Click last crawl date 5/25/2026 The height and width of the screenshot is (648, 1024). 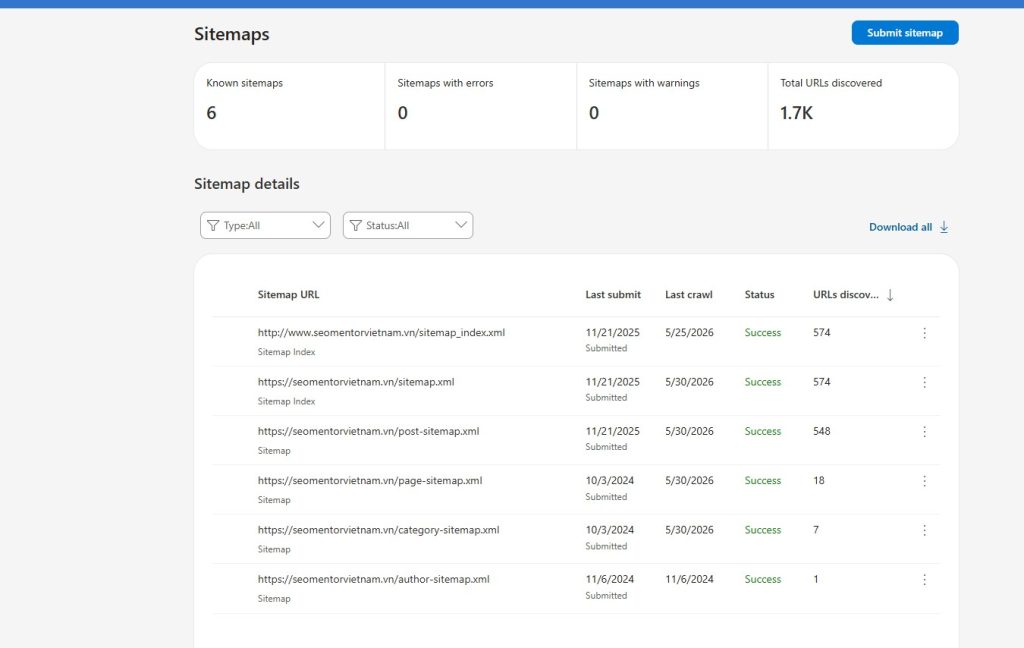[x=689, y=332]
